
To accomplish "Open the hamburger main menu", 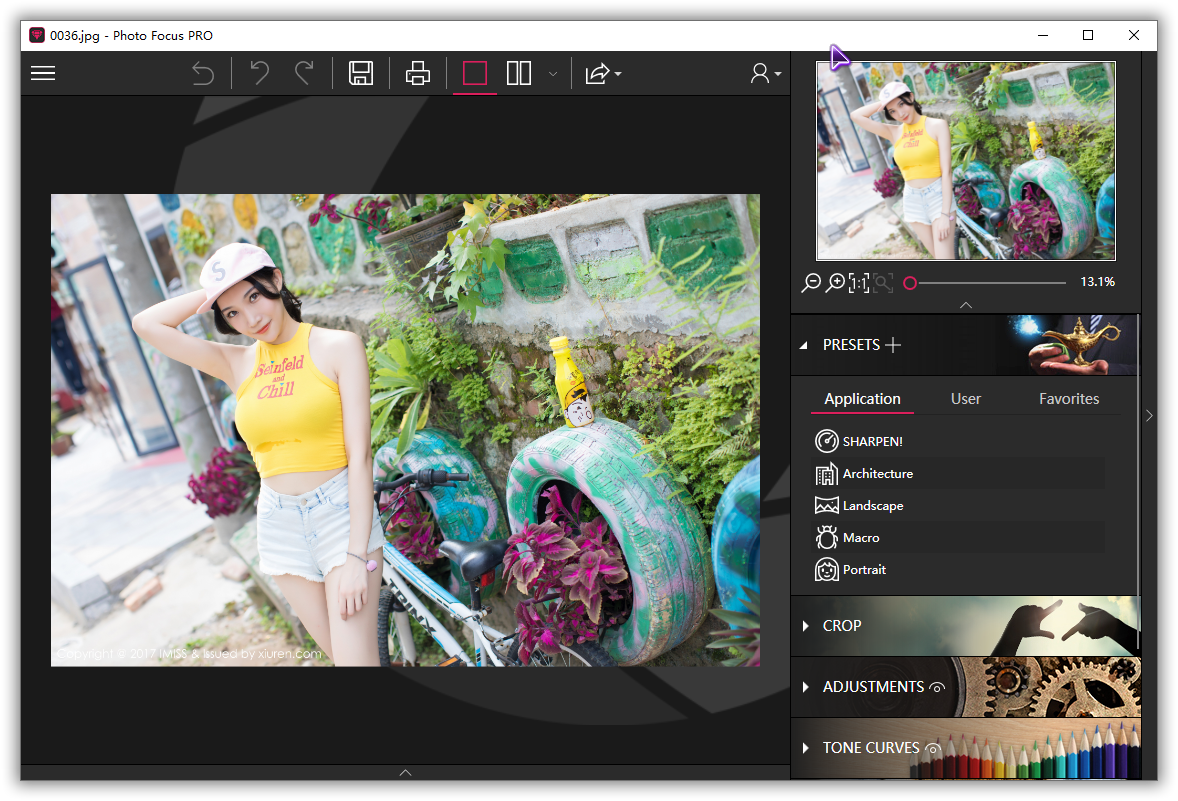I will [43, 73].
